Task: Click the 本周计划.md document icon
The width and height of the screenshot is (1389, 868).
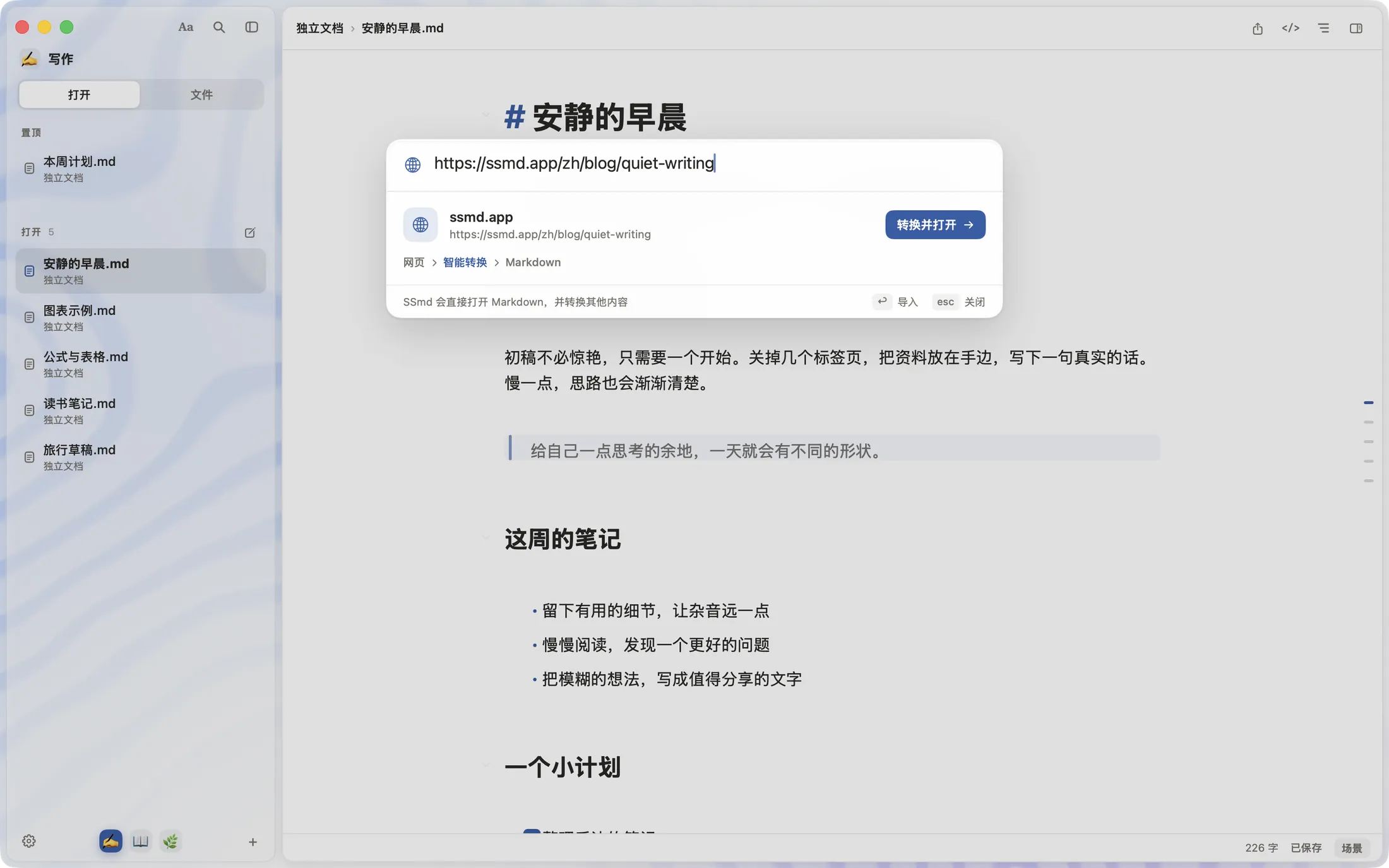Action: coord(29,169)
